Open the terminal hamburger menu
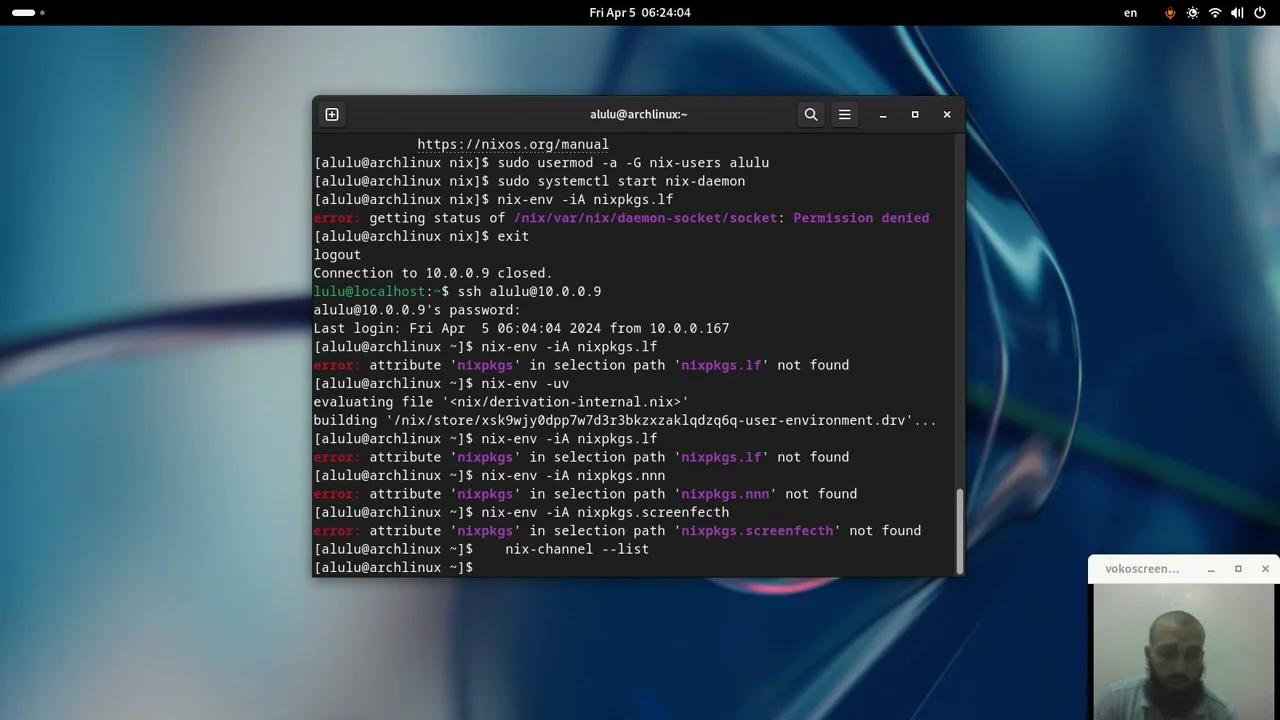Viewport: 1280px width, 720px height. tap(844, 114)
